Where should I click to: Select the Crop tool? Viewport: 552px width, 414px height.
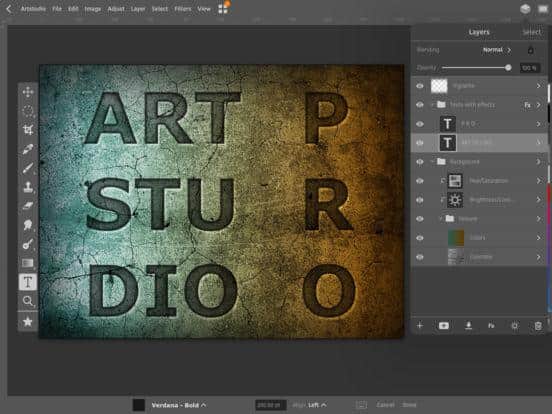tap(28, 130)
